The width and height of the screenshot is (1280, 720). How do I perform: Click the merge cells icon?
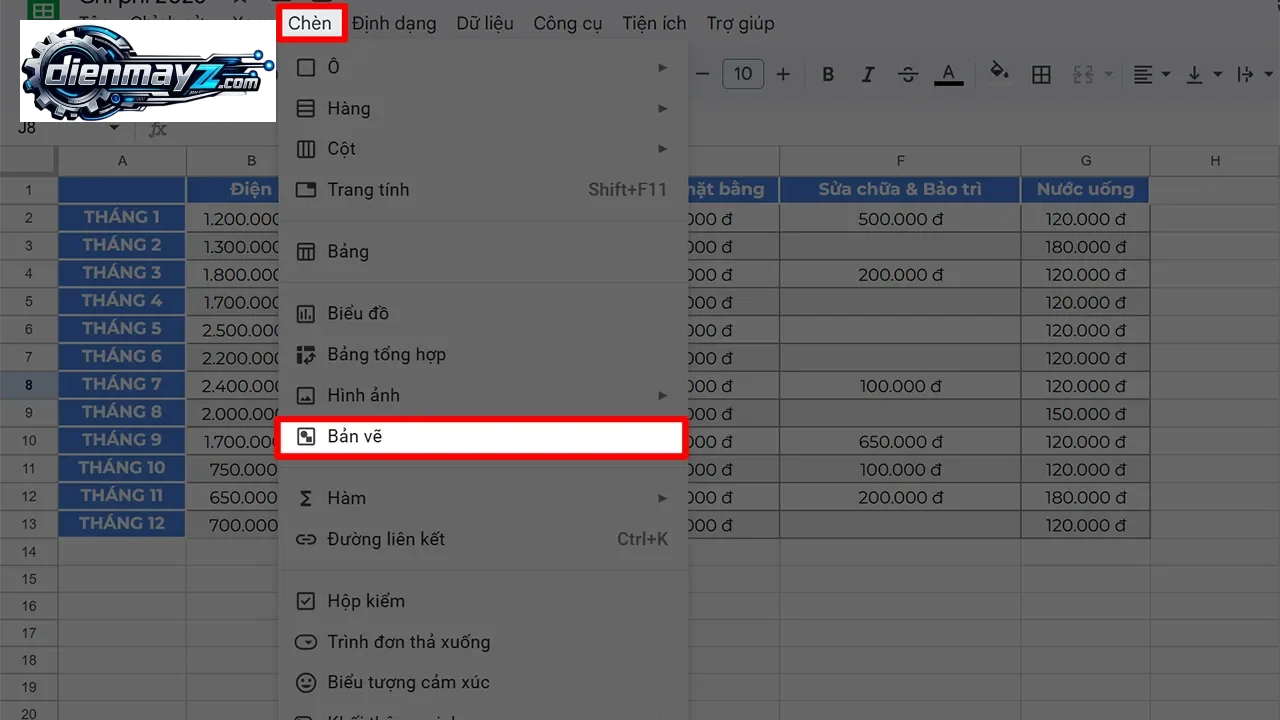[1083, 74]
